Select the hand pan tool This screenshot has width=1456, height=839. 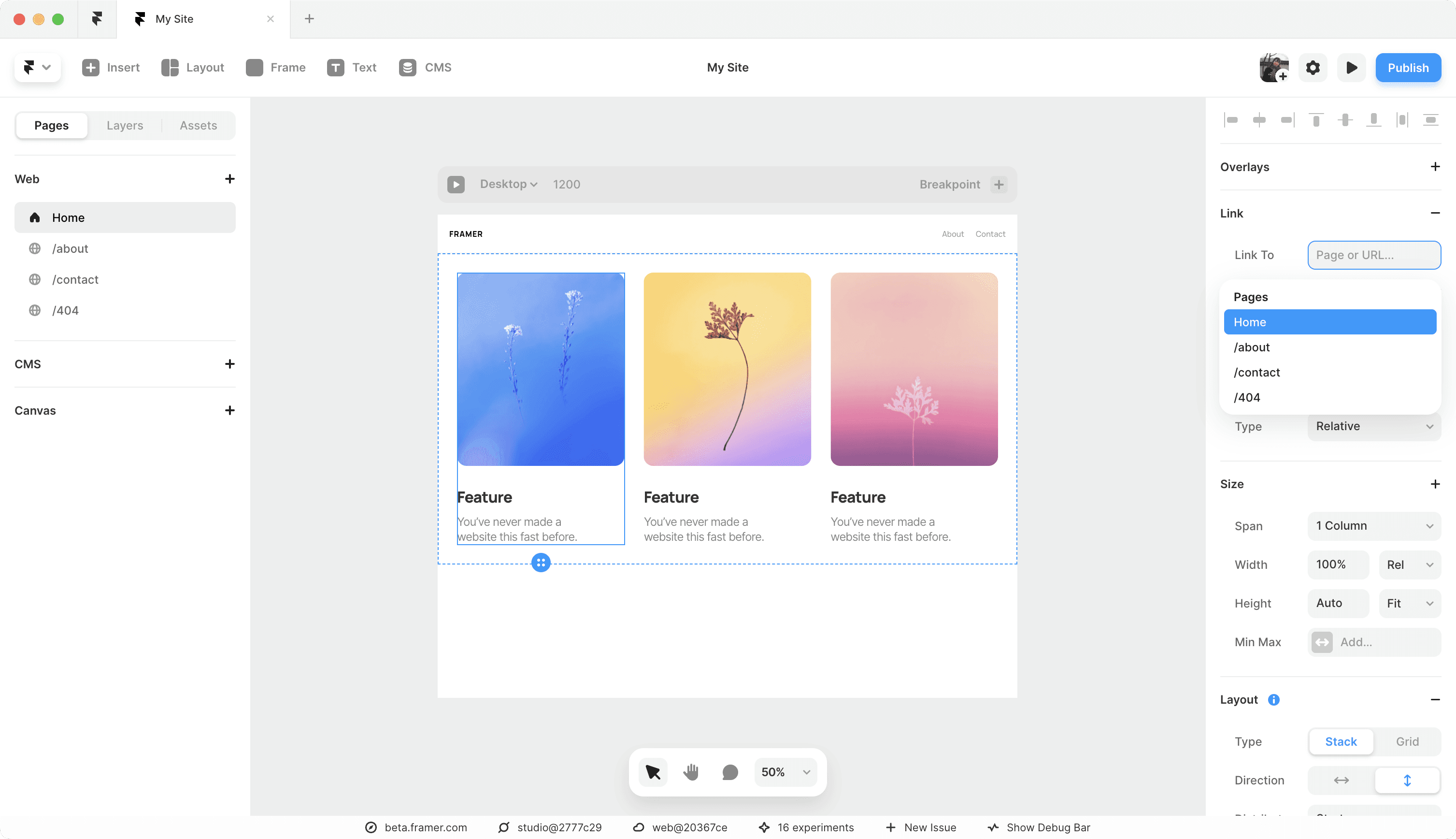(691, 772)
